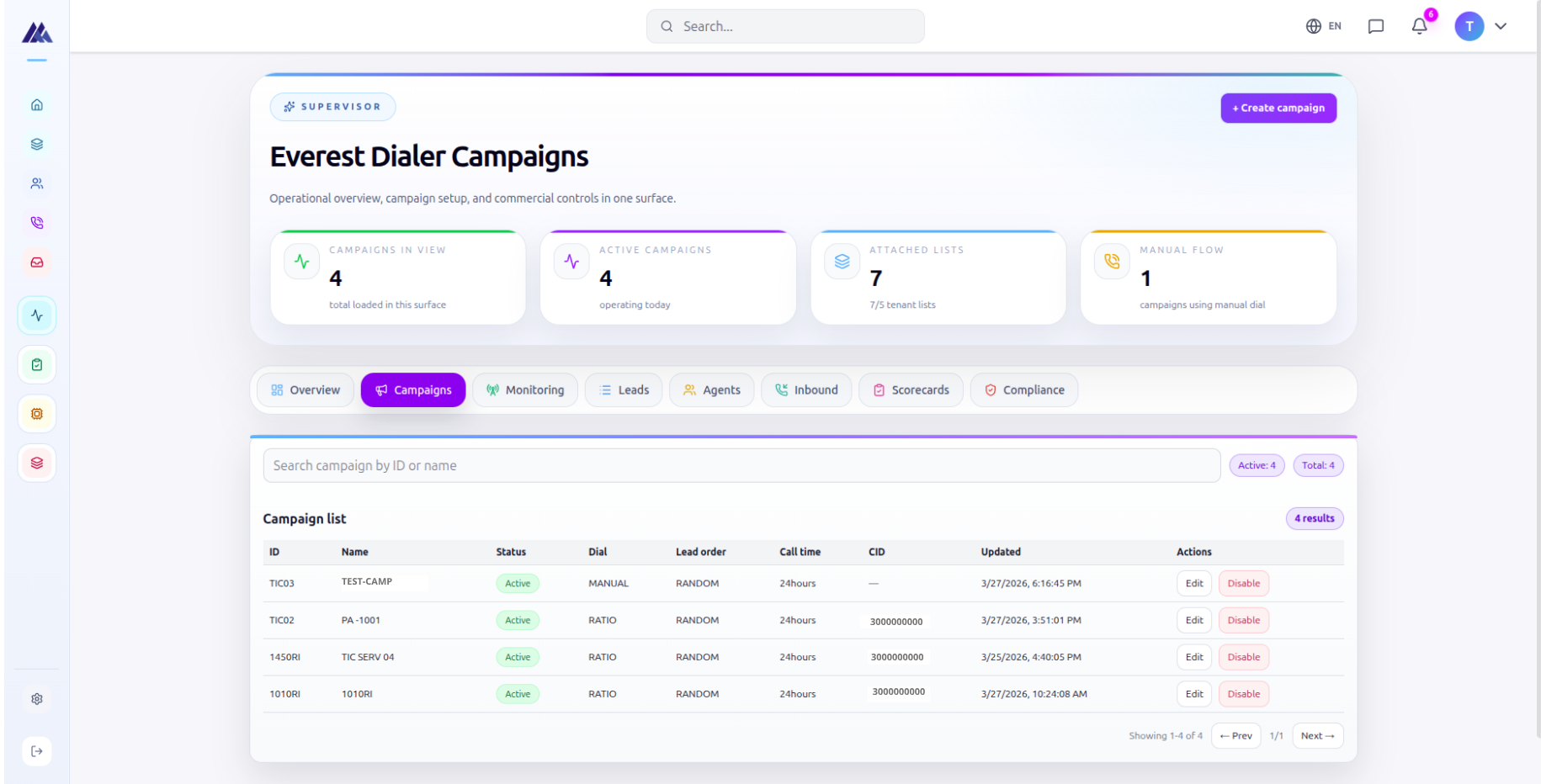Select the highlighted dialer activity icon
The width and height of the screenshot is (1541, 784).
click(x=36, y=315)
